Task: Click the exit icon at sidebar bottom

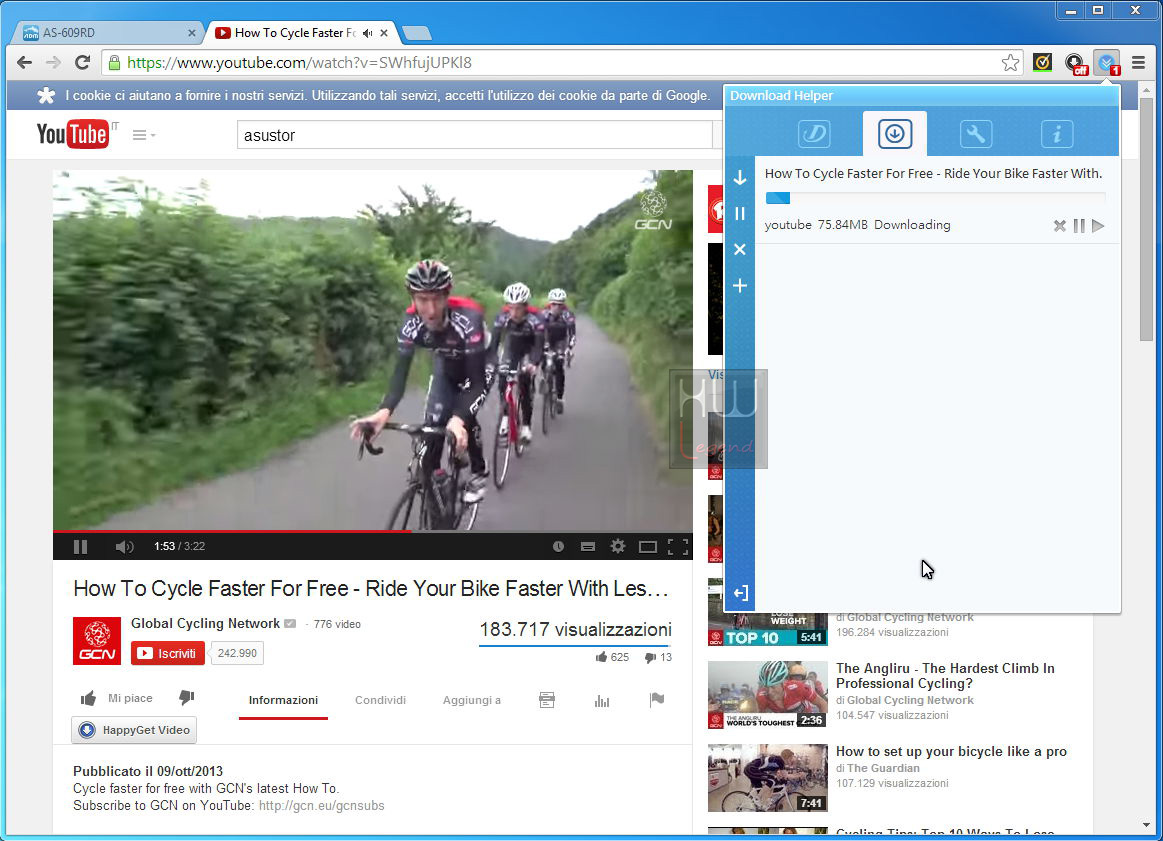Action: tap(740, 593)
